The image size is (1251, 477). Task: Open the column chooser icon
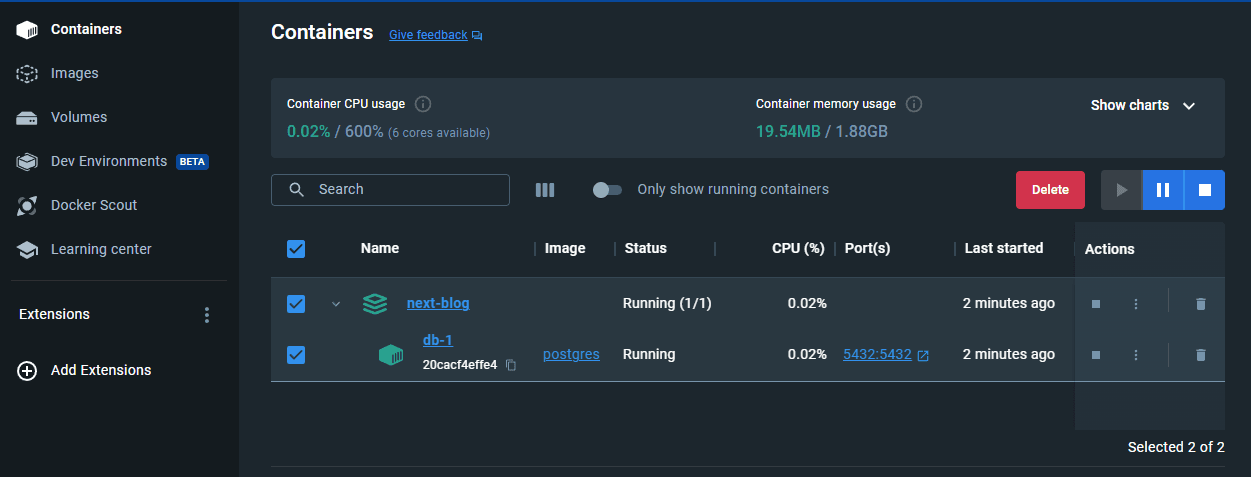[545, 190]
